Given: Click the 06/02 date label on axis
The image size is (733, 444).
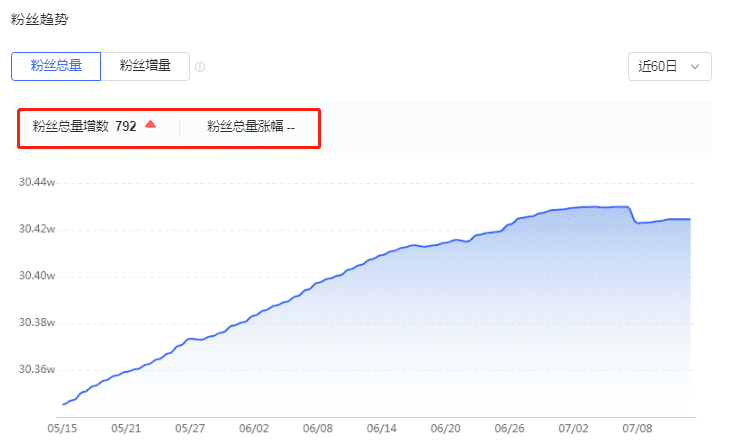Looking at the screenshot, I should 254,428.
